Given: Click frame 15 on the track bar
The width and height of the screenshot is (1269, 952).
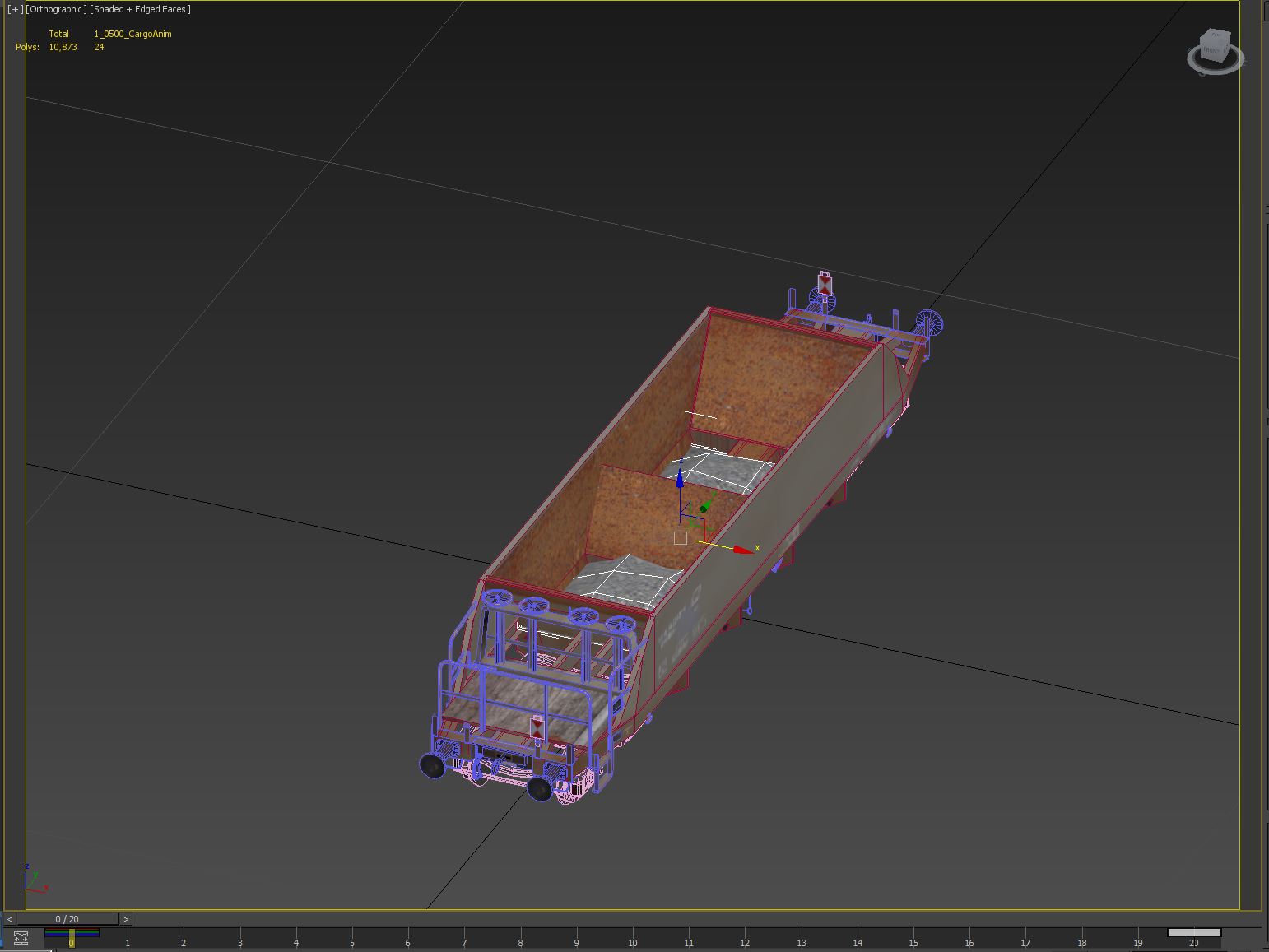Looking at the screenshot, I should (913, 942).
